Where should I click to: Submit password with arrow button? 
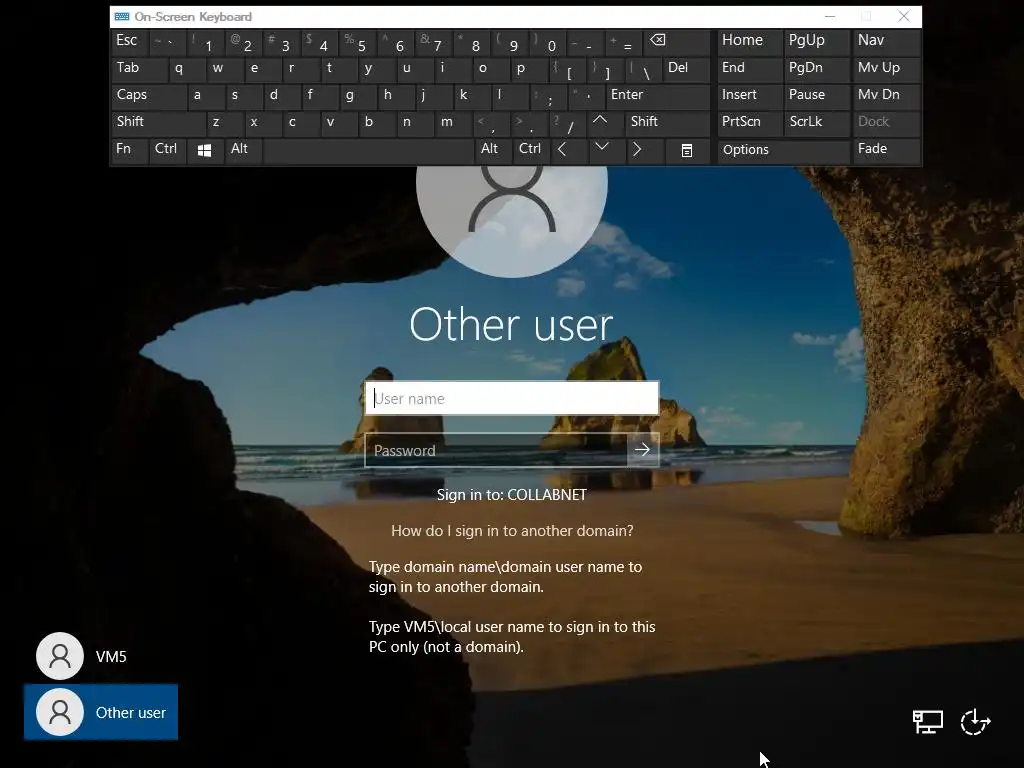tap(643, 450)
